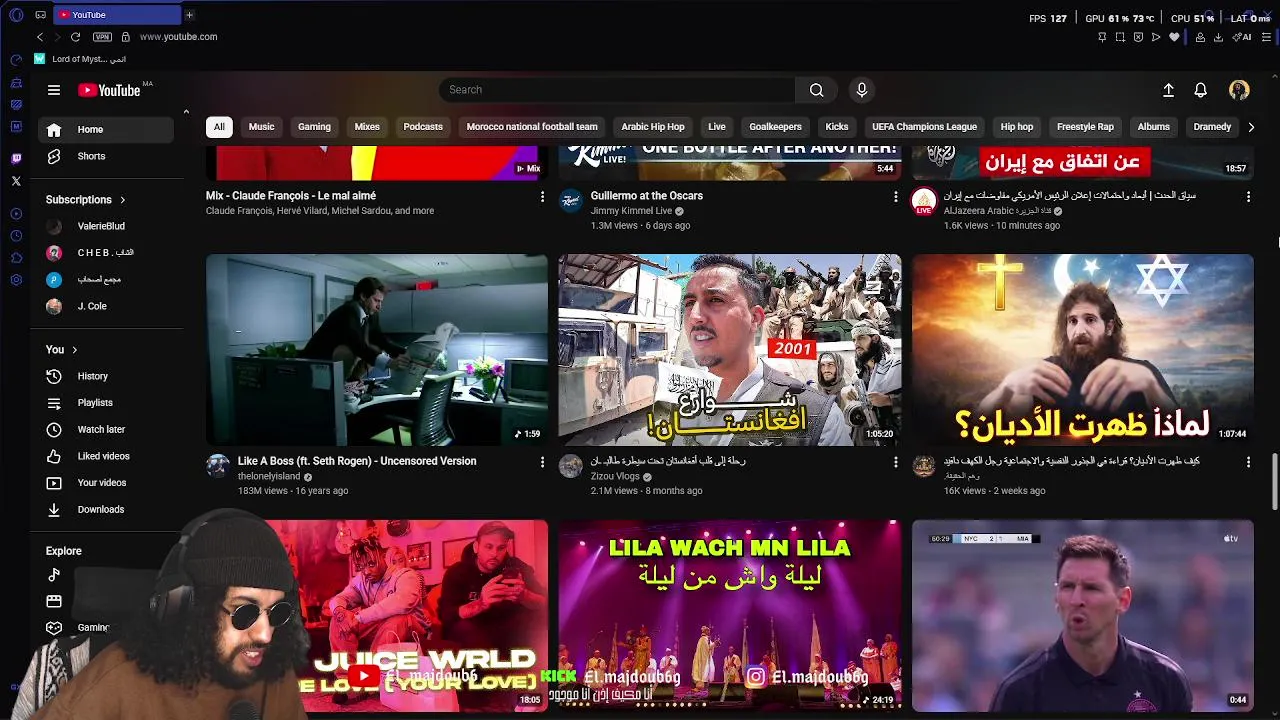Select the All filter chip

tap(219, 127)
